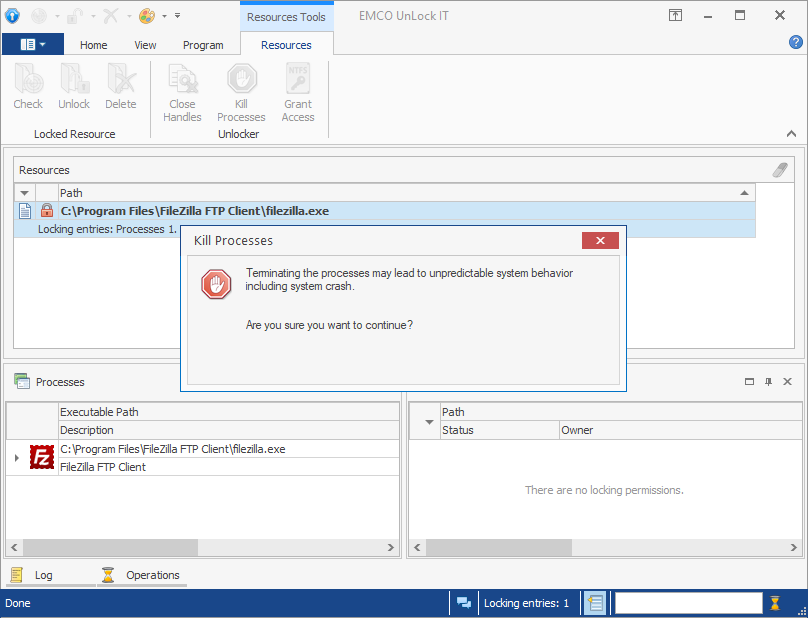Click the FileZilla process icon
Viewport: 808px width, 618px height.
(x=42, y=457)
